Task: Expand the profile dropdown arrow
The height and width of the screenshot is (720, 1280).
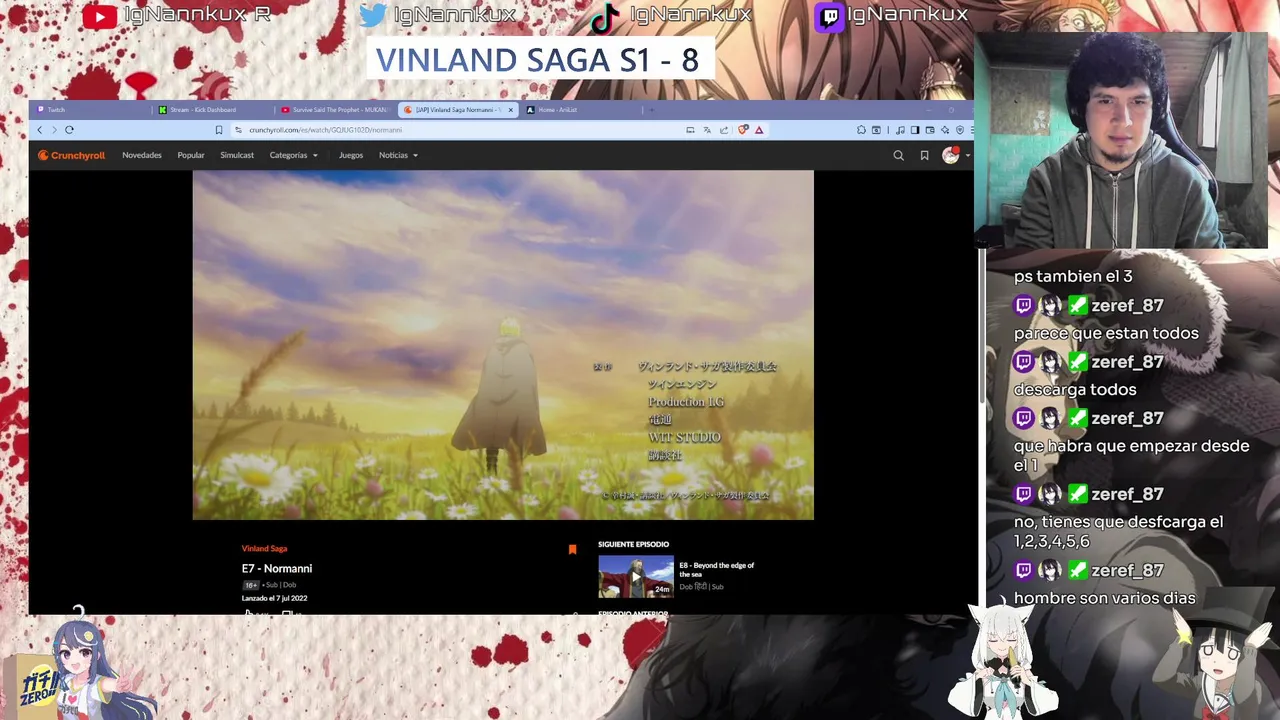Action: pos(967,156)
